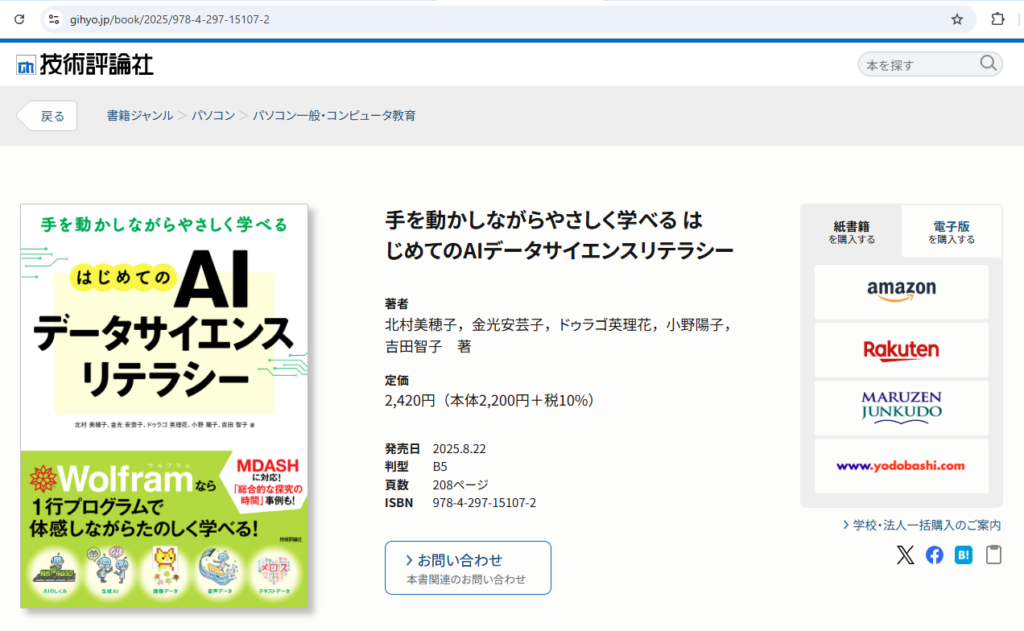This screenshot has height=631, width=1024.
Task: Click the release date 2025.8.22
Action: coord(459,449)
